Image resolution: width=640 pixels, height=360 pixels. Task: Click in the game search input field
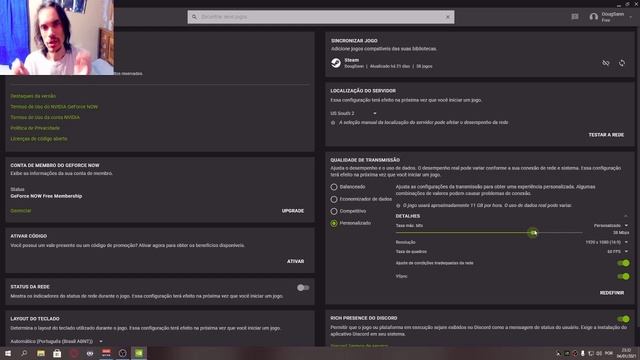(321, 17)
